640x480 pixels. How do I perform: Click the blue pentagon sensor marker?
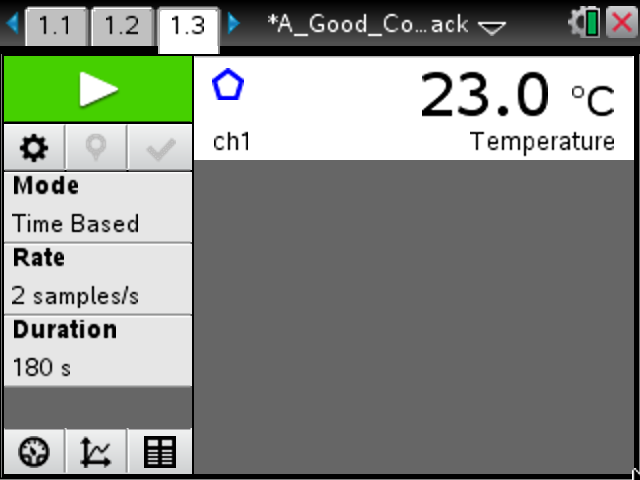(x=228, y=84)
